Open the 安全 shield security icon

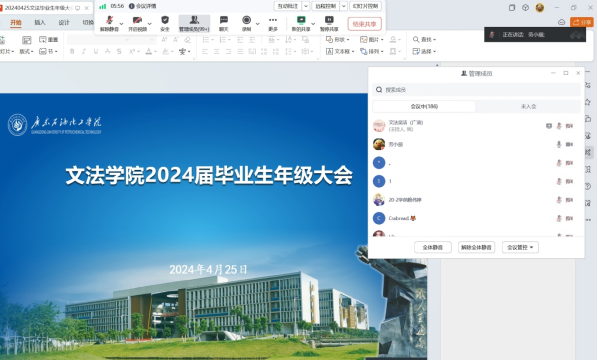coord(165,23)
